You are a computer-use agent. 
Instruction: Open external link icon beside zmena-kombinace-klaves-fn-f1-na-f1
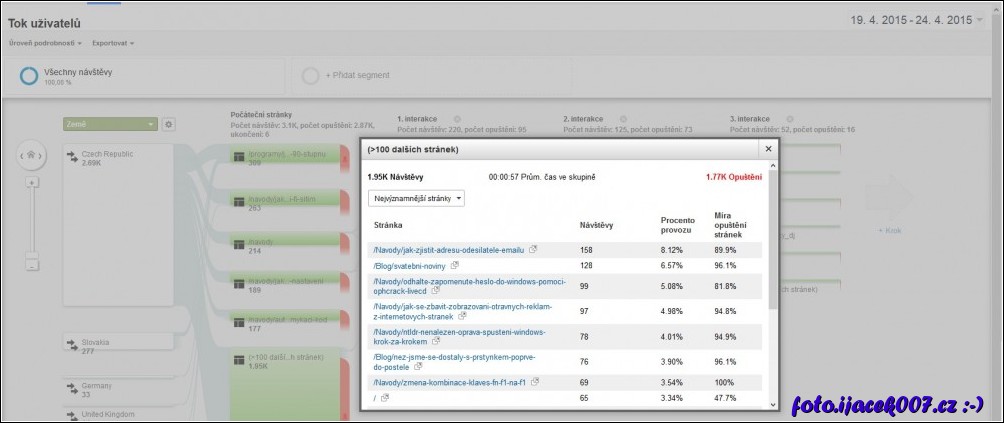[536, 381]
